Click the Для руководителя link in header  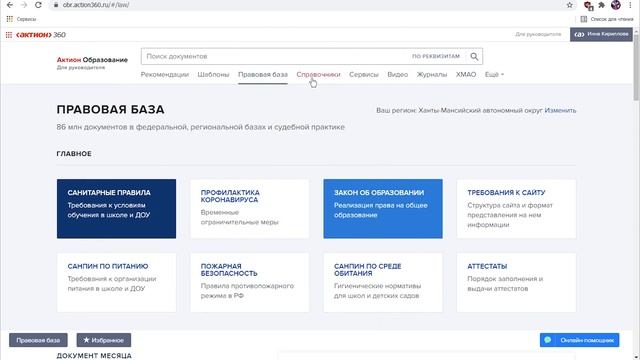pos(538,34)
